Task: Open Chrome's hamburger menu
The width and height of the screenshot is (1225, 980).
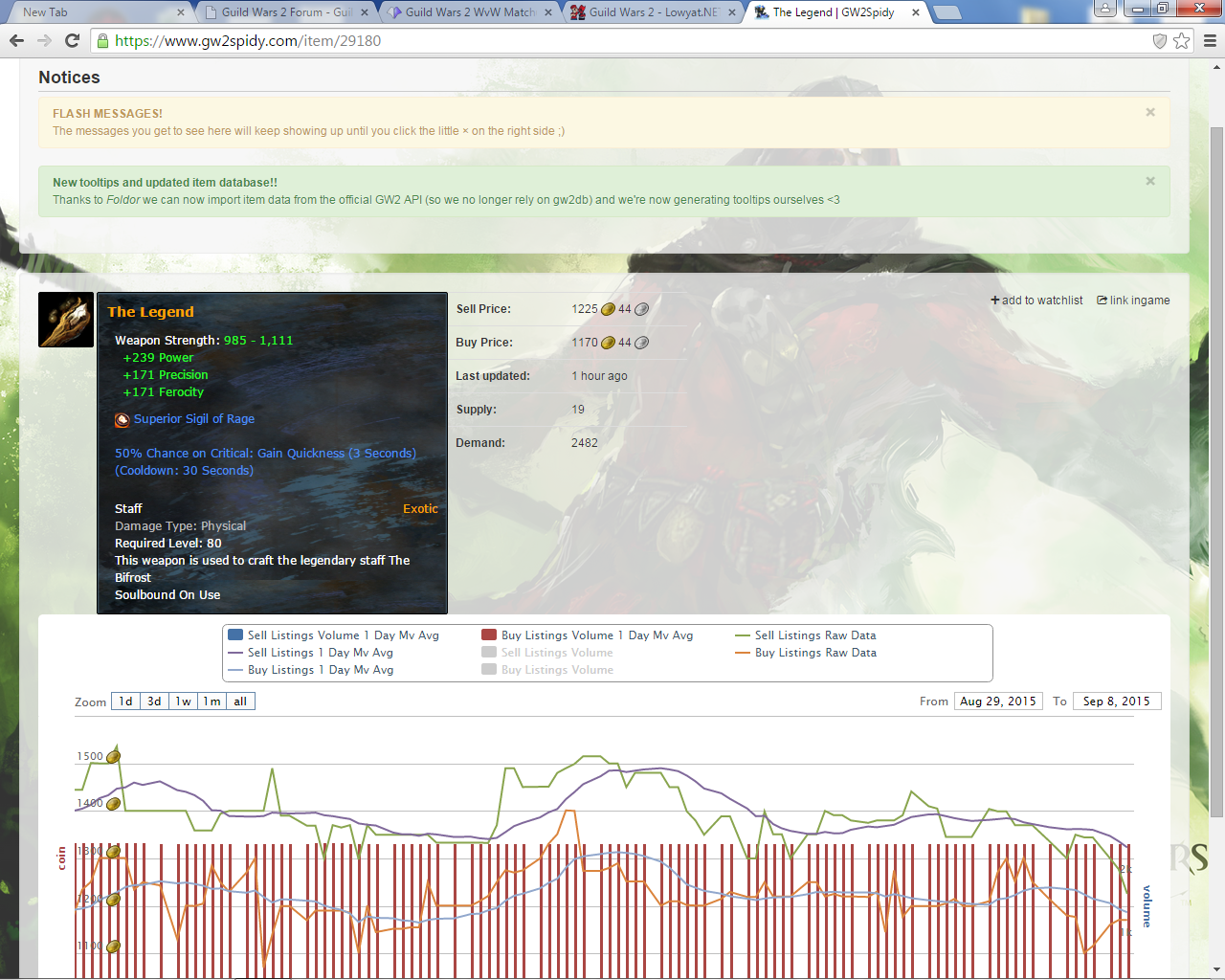Action: click(x=1210, y=40)
